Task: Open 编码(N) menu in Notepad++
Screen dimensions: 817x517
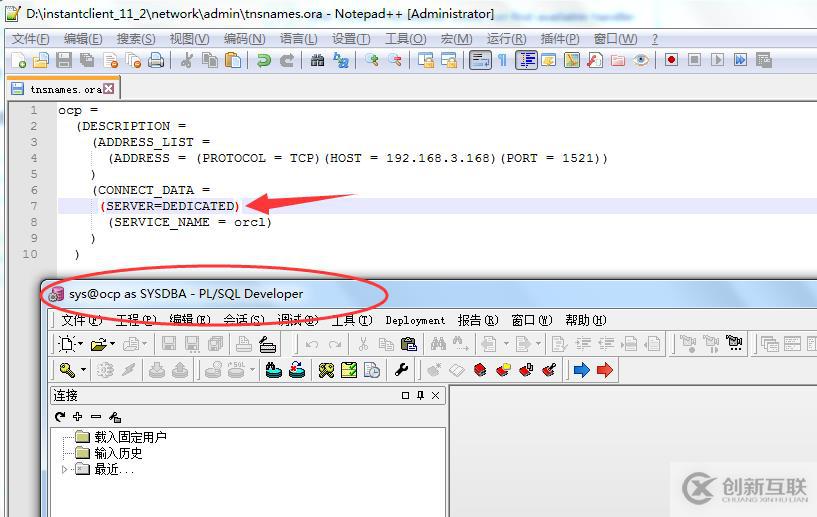Action: (244, 39)
